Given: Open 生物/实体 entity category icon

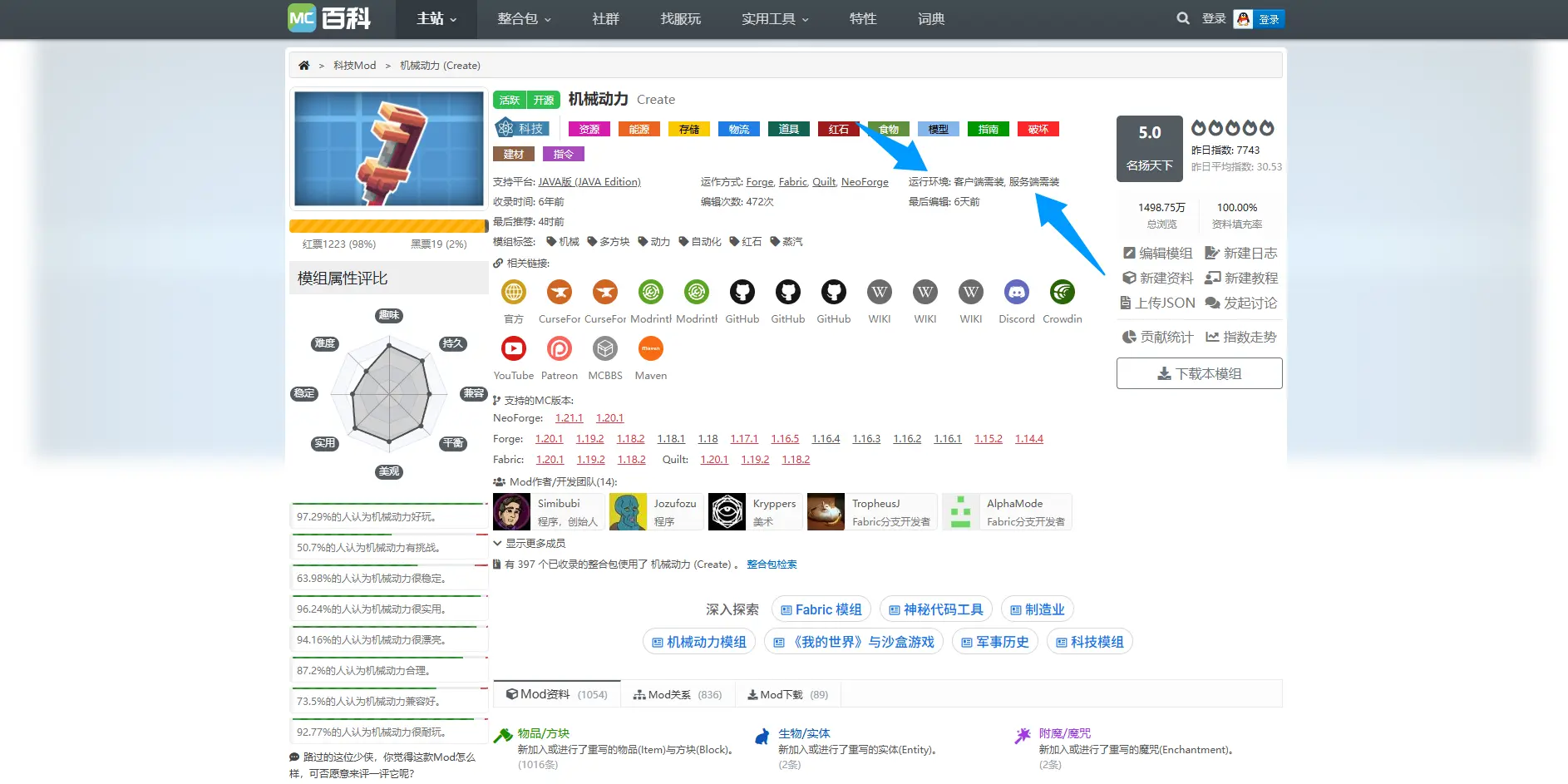Looking at the screenshot, I should point(763,736).
